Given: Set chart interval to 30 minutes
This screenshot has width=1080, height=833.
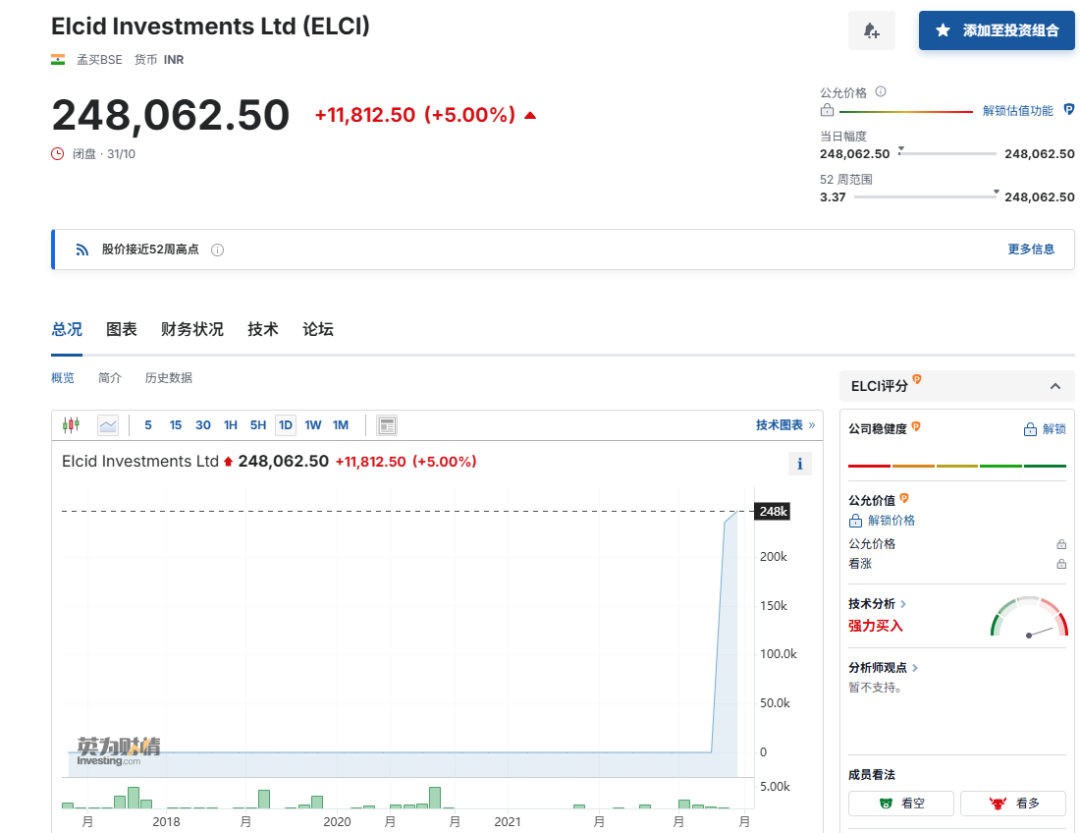Looking at the screenshot, I should click(x=203, y=425).
